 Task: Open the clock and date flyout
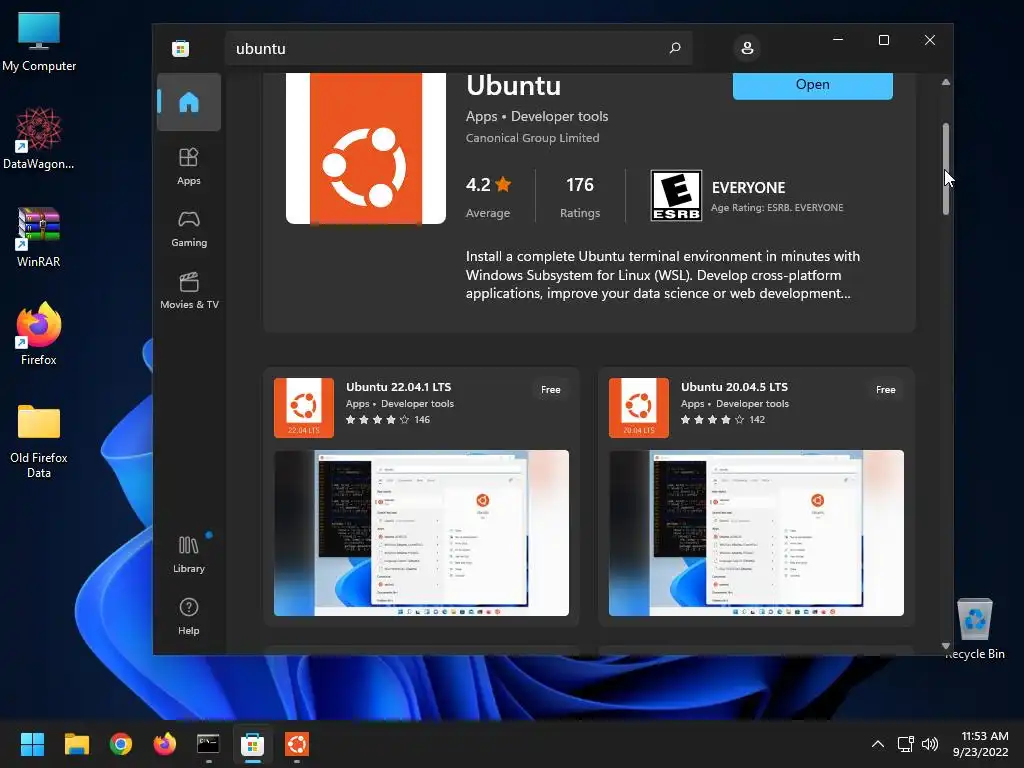tap(981, 744)
